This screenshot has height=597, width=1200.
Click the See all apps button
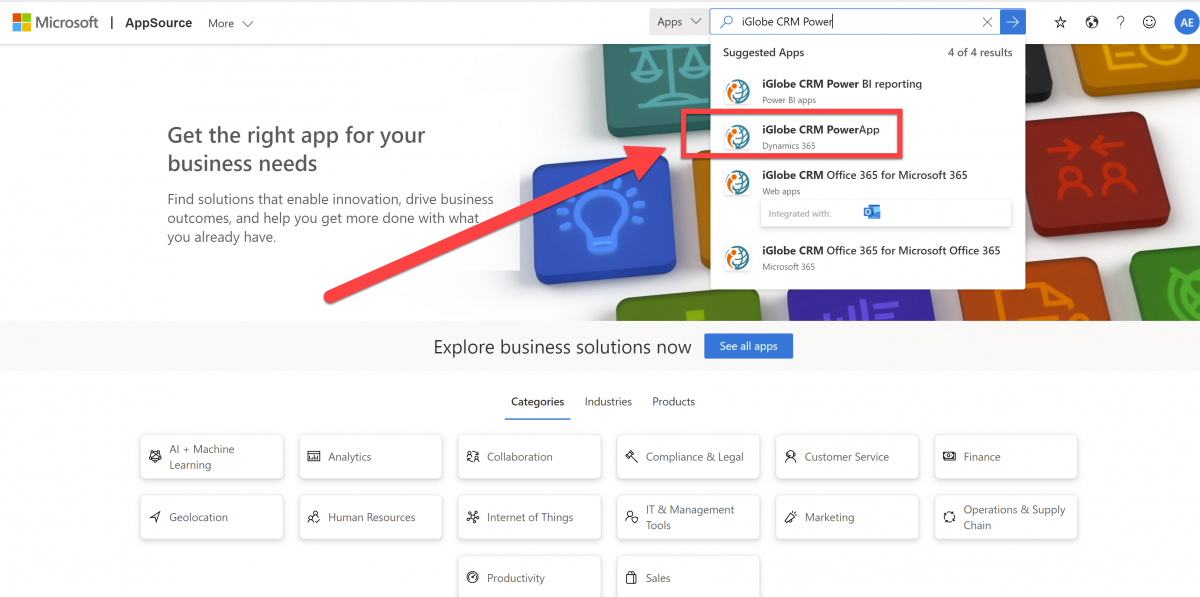(748, 346)
